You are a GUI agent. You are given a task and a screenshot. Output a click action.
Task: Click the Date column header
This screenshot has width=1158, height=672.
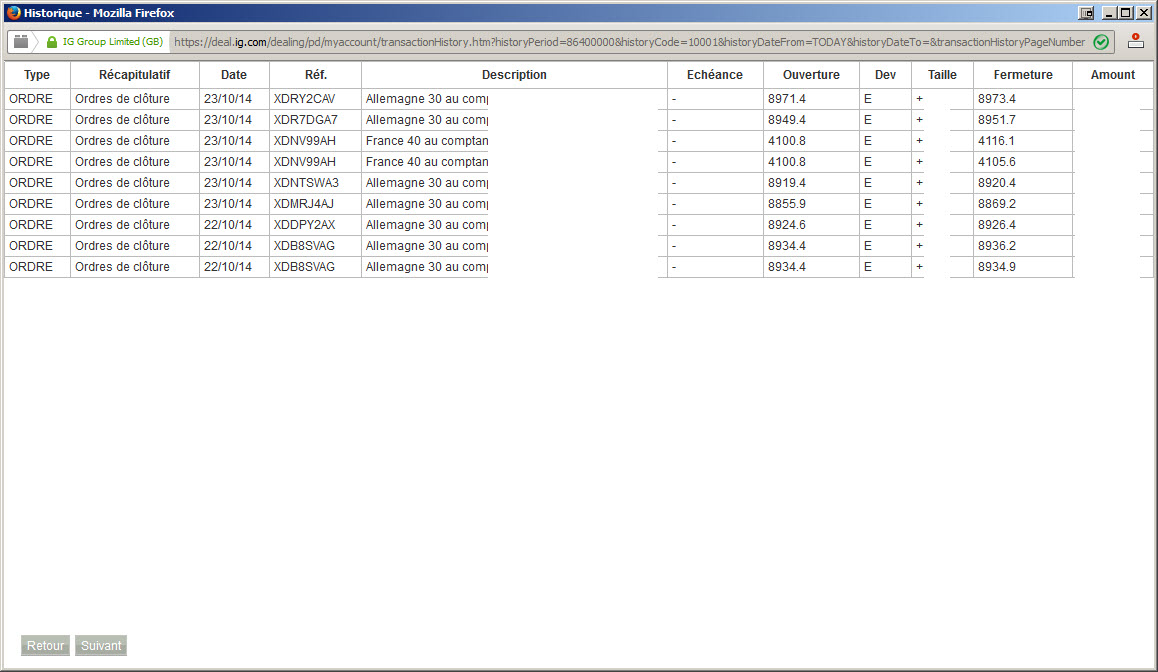[234, 75]
